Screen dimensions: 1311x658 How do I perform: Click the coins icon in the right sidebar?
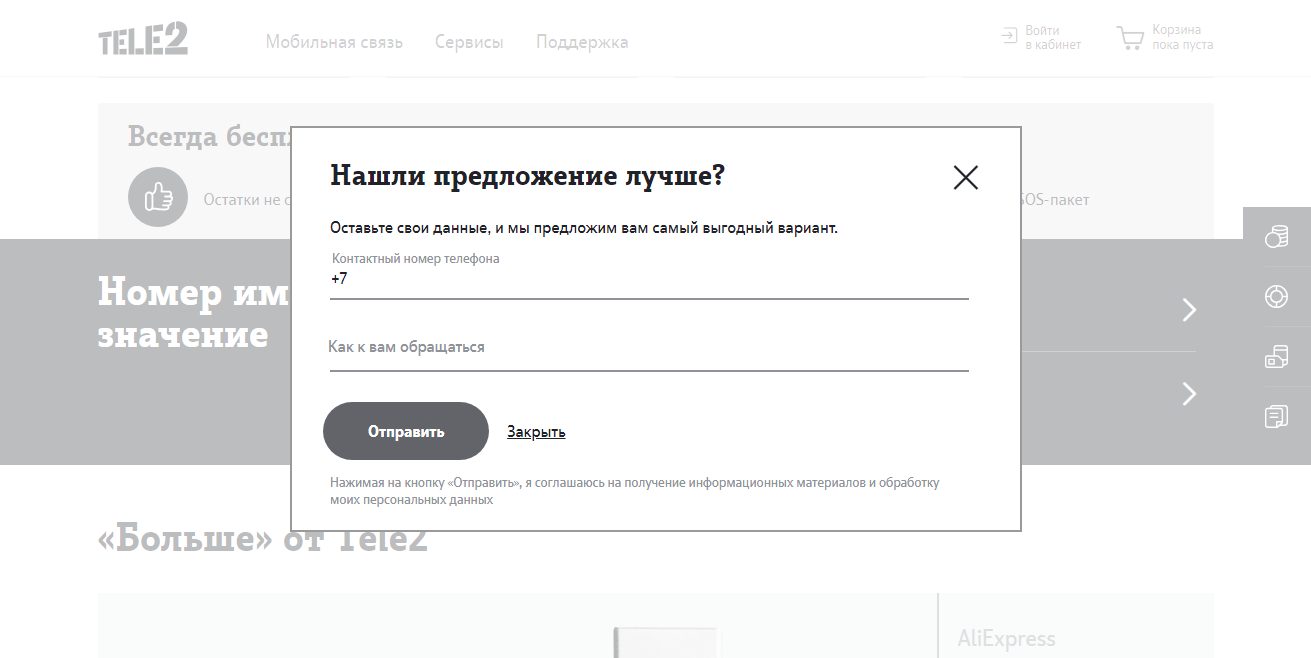point(1277,237)
